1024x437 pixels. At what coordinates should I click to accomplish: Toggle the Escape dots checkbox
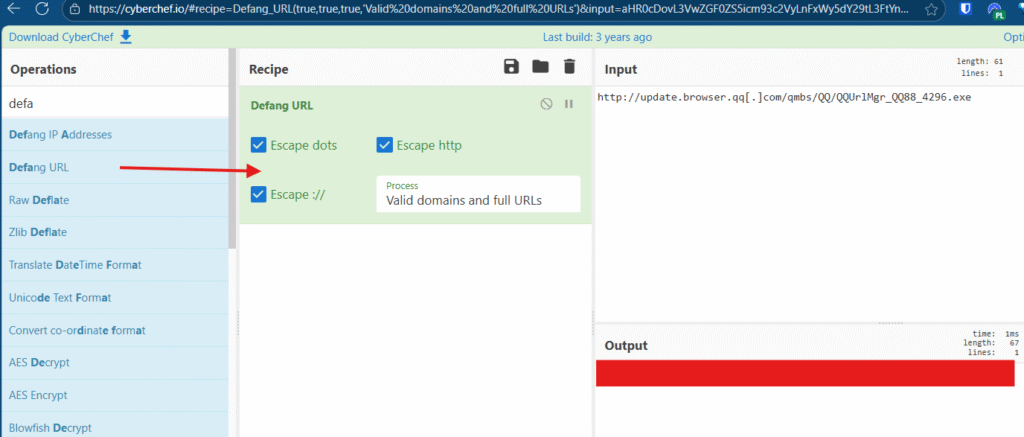tap(259, 145)
